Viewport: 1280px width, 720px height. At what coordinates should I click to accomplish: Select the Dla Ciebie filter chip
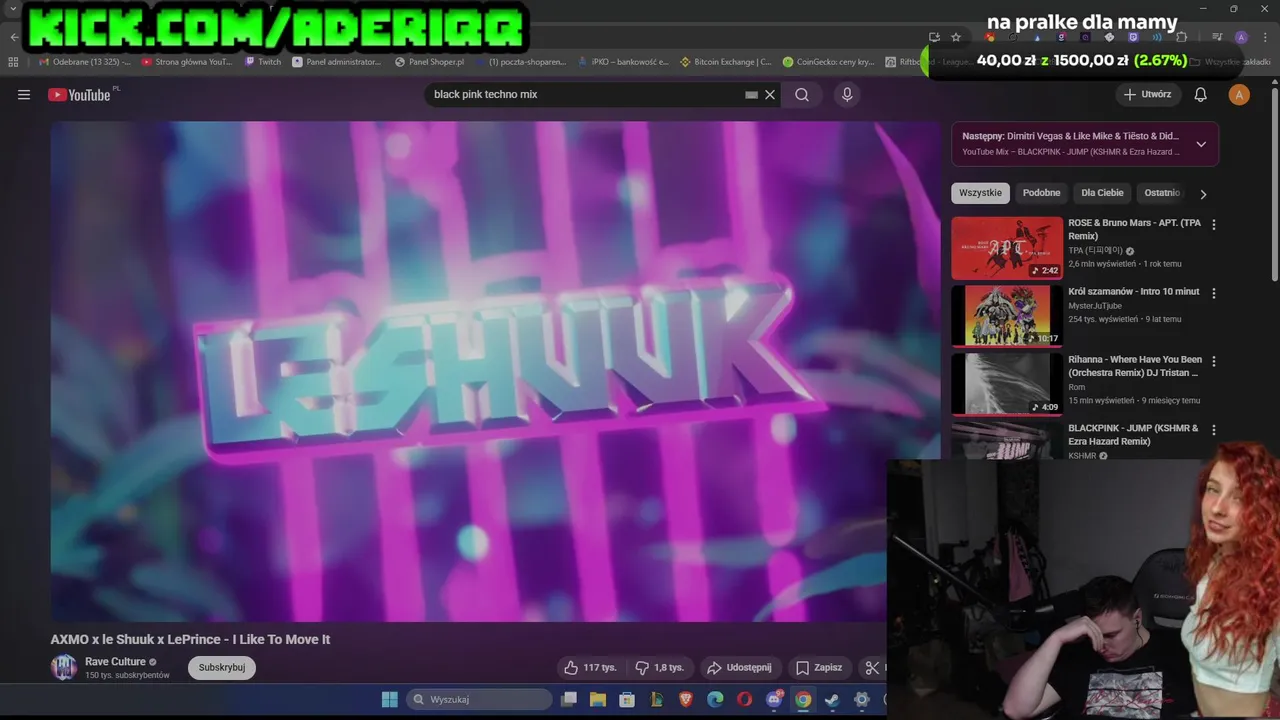[x=1102, y=193]
